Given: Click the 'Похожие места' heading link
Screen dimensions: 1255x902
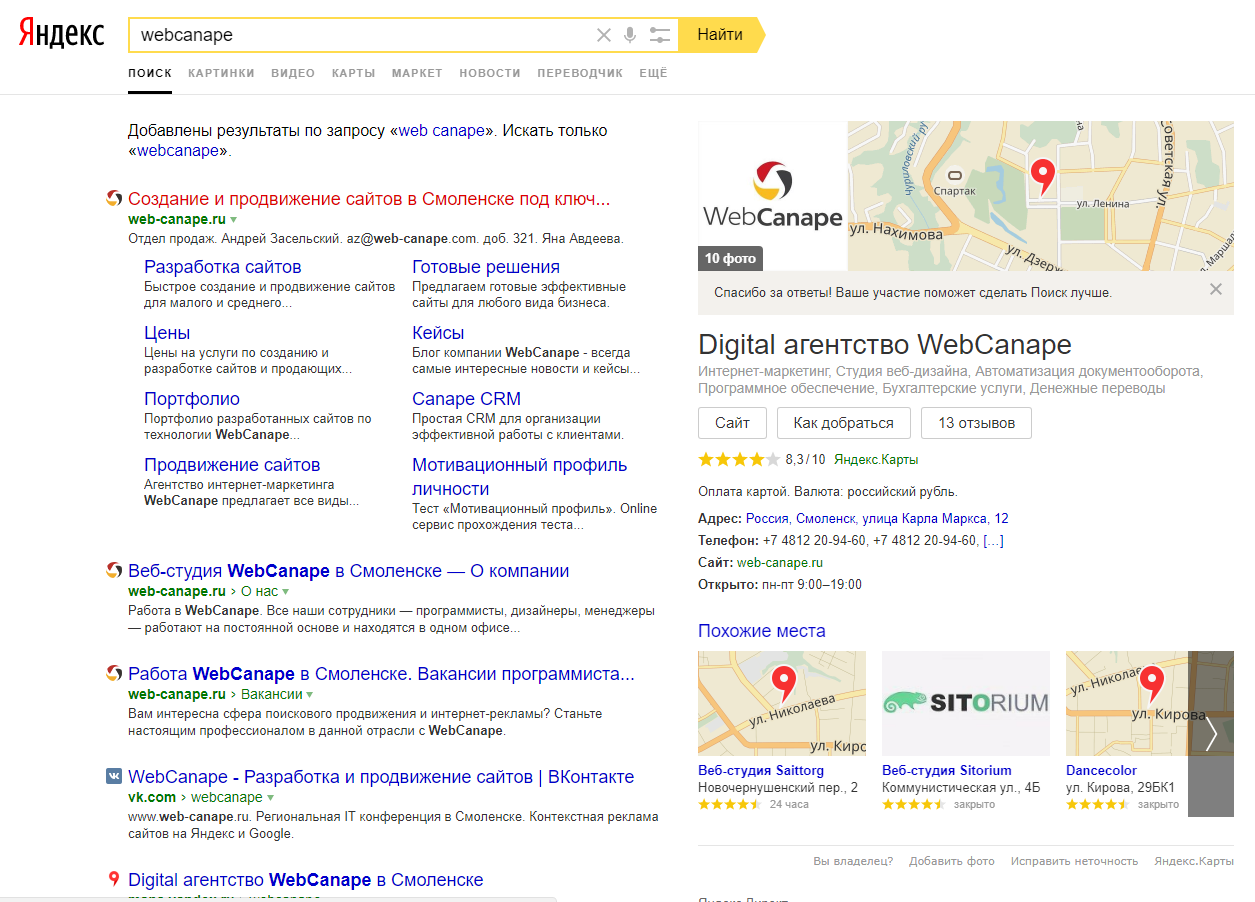Looking at the screenshot, I should click(x=762, y=631).
